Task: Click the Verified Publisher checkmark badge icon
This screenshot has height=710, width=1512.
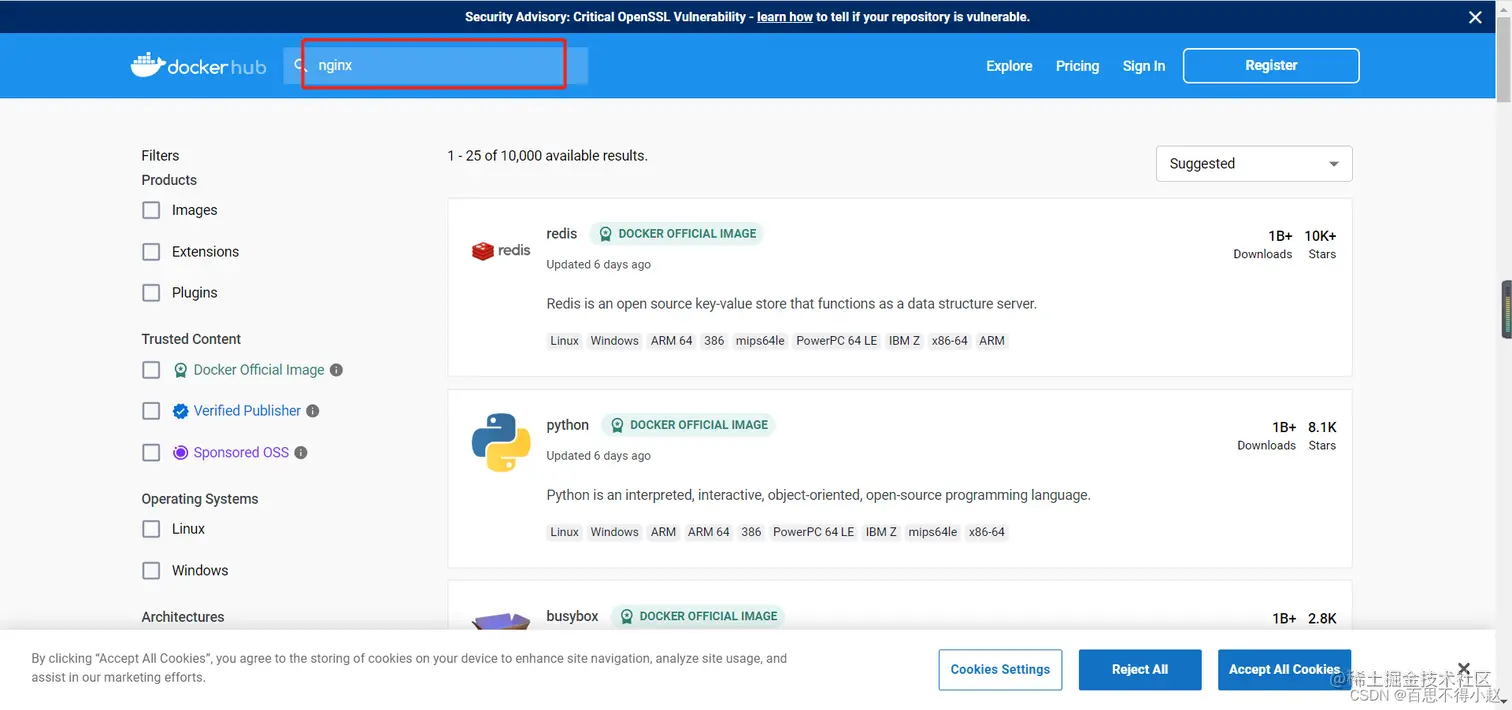Action: [180, 411]
